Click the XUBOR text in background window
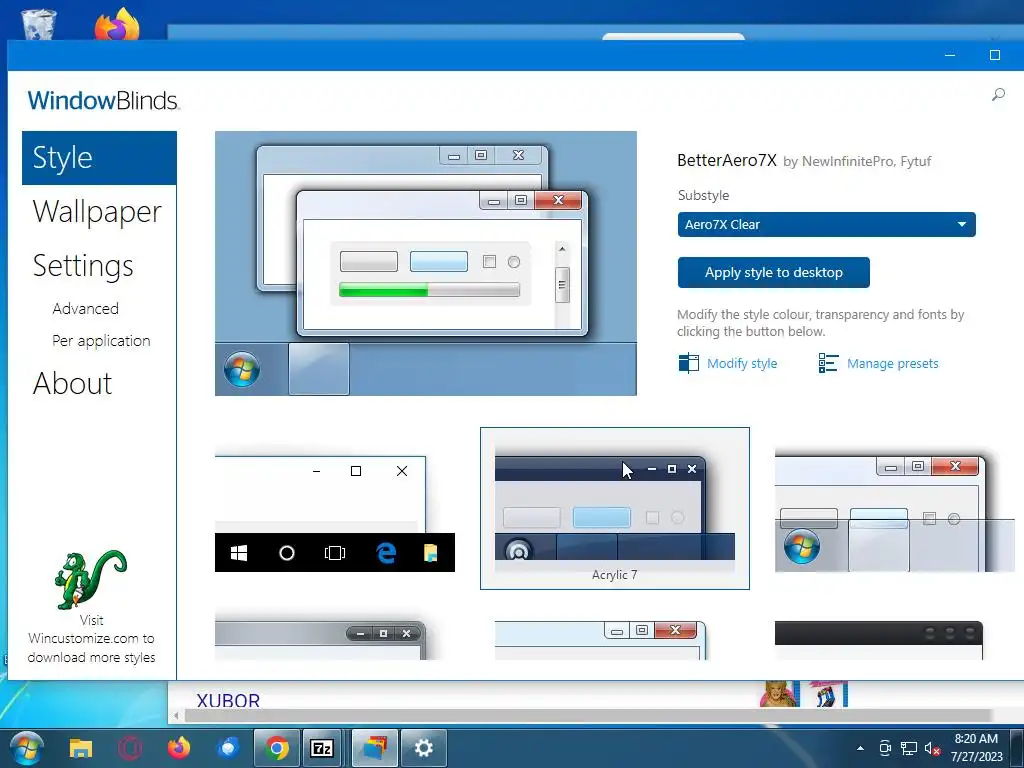This screenshot has width=1024, height=768. [228, 701]
